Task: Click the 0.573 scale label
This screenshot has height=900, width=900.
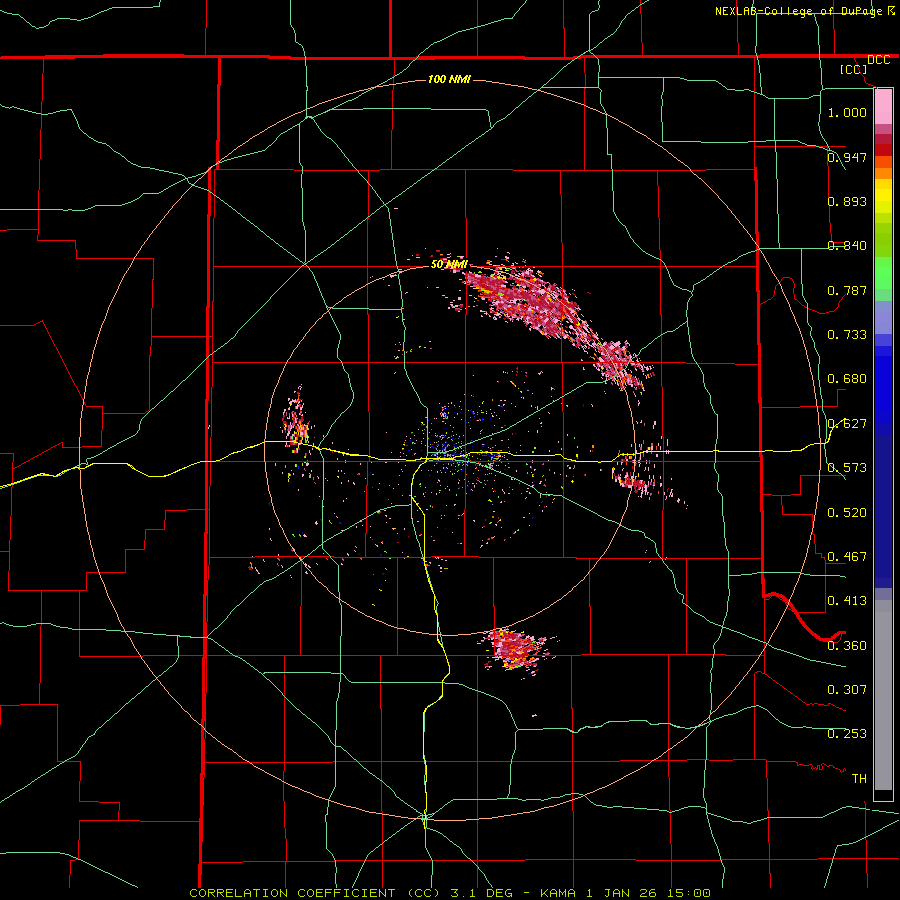Action: tap(847, 468)
